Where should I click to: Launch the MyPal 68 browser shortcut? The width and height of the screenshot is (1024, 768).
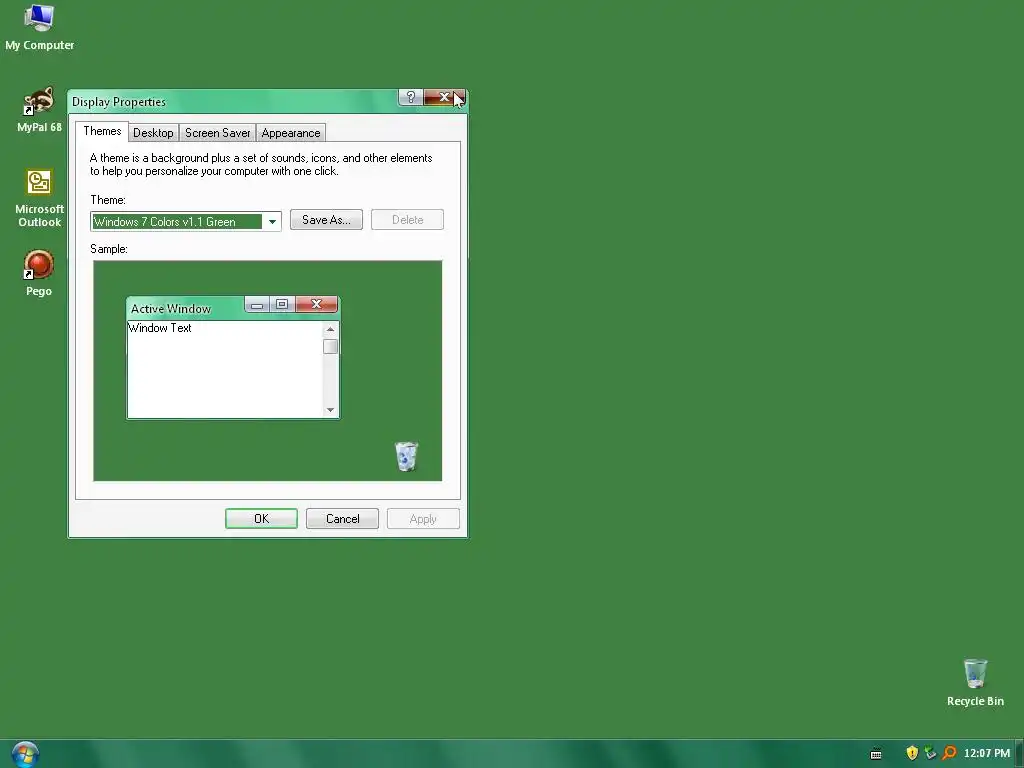39,108
